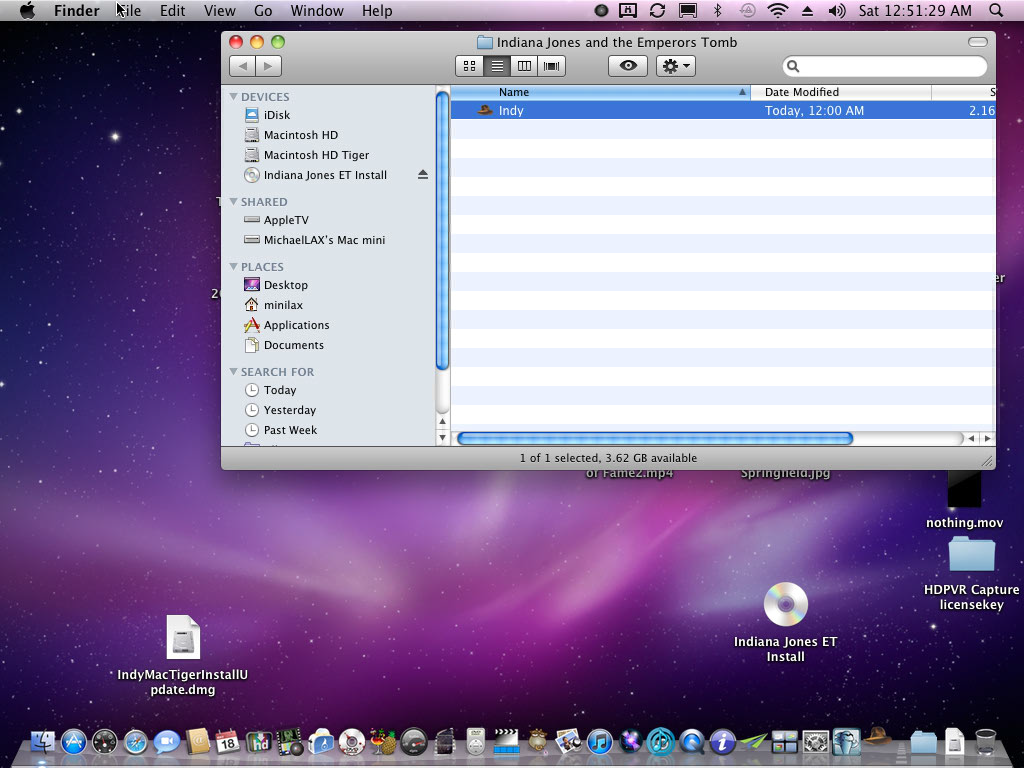Open Safari from the Dock

[x=136, y=742]
